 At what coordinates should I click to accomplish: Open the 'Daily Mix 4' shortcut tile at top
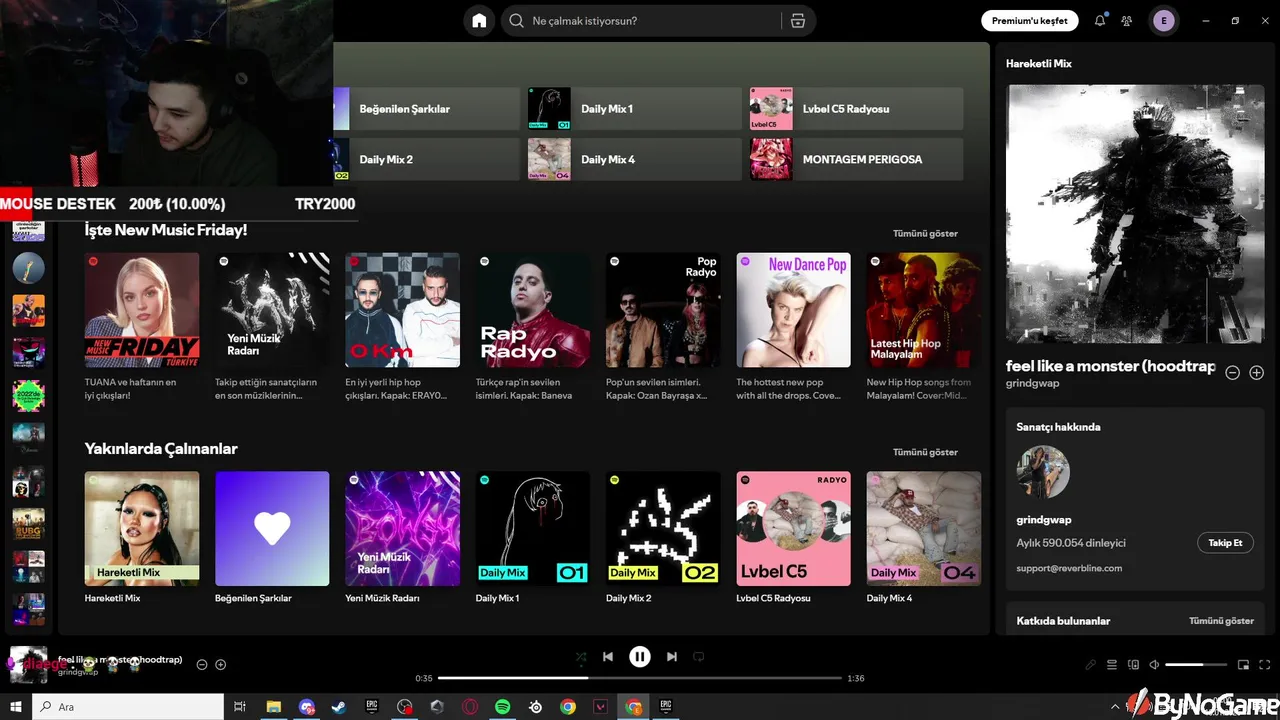(x=634, y=159)
